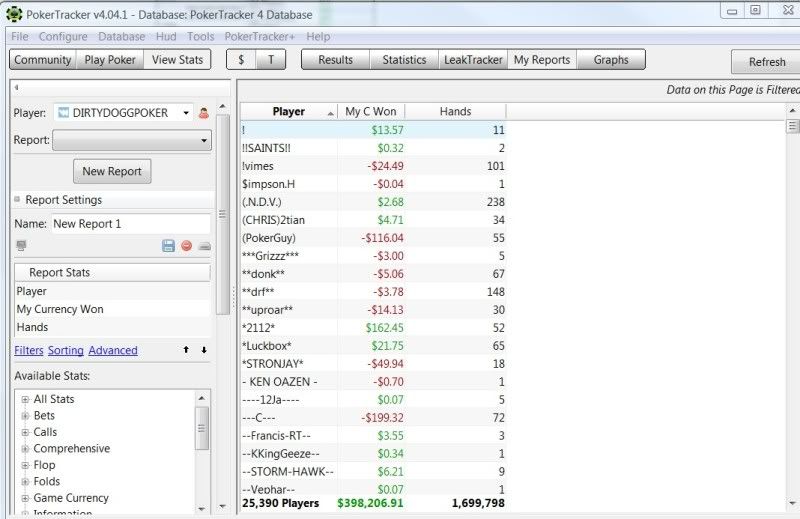Move the stat up with the up arrow
Screen dimensions: 800x519
coord(186,350)
